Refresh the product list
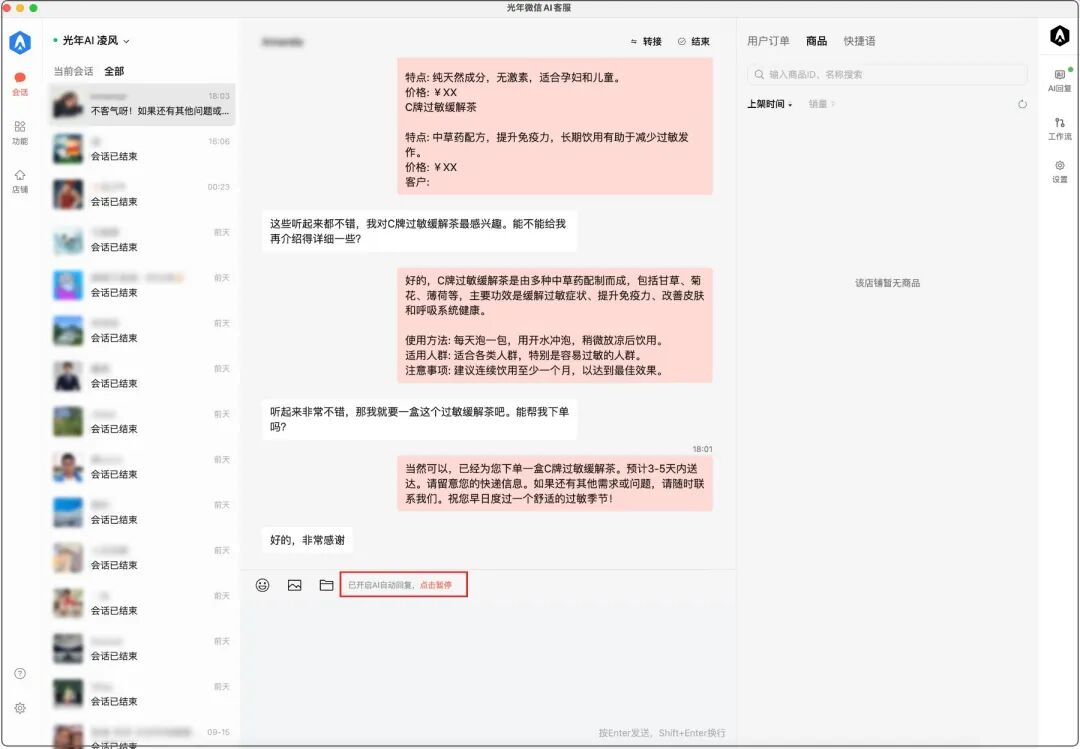 (1022, 104)
